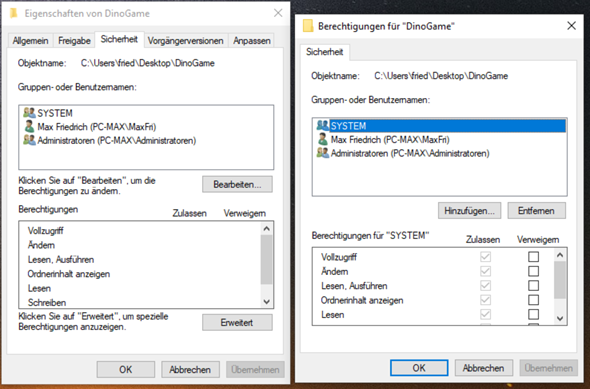Select the Sicherheit tab in Eigenschaften window
This screenshot has height=389, width=590.
(119, 39)
